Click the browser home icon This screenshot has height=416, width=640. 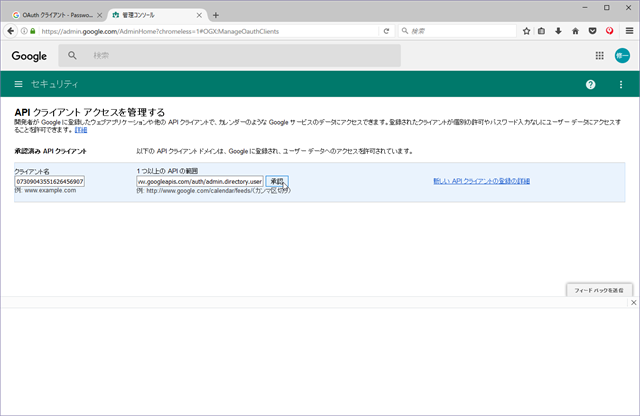(577, 31)
